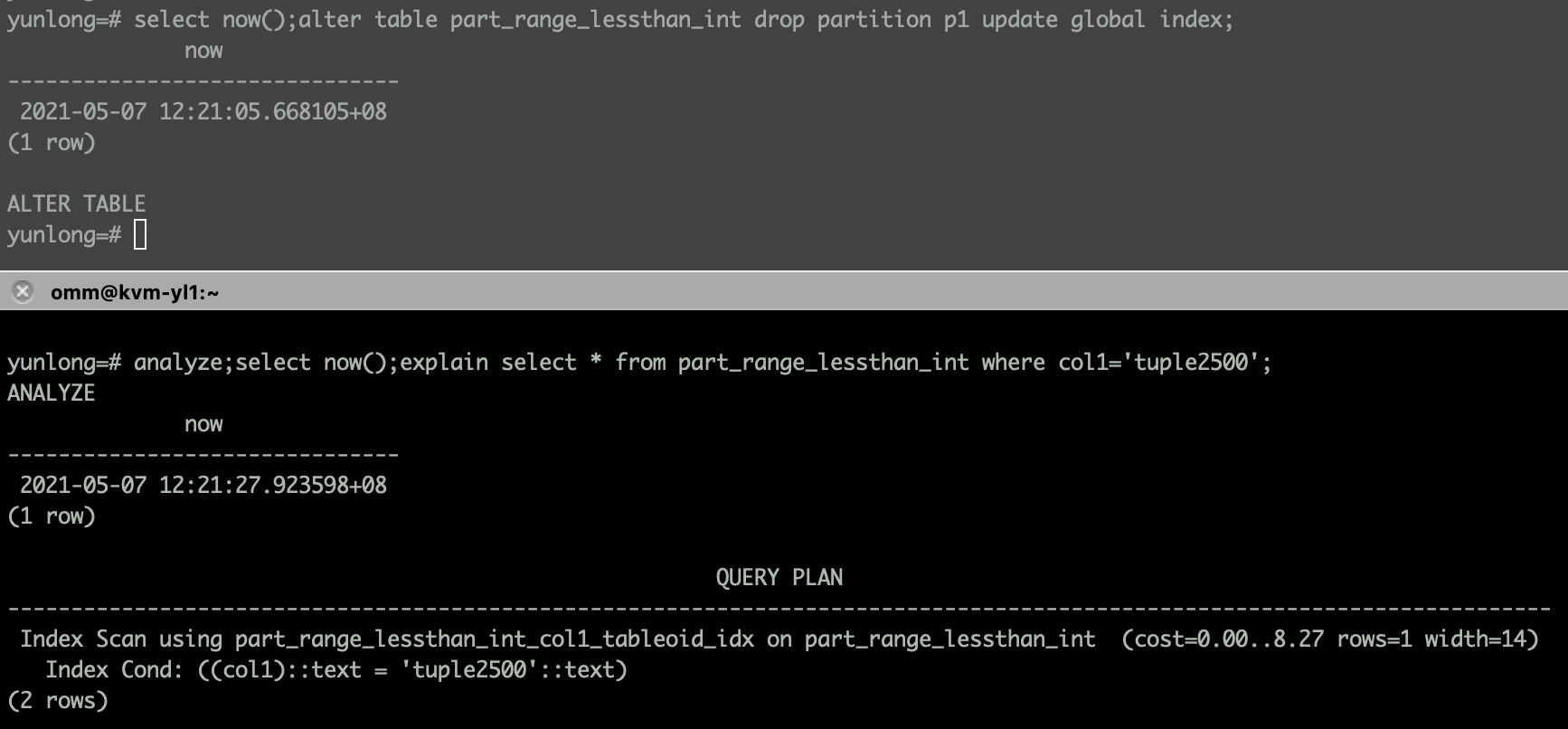Click the (2 rows) result footer
This screenshot has height=729, width=1568.
[58, 701]
